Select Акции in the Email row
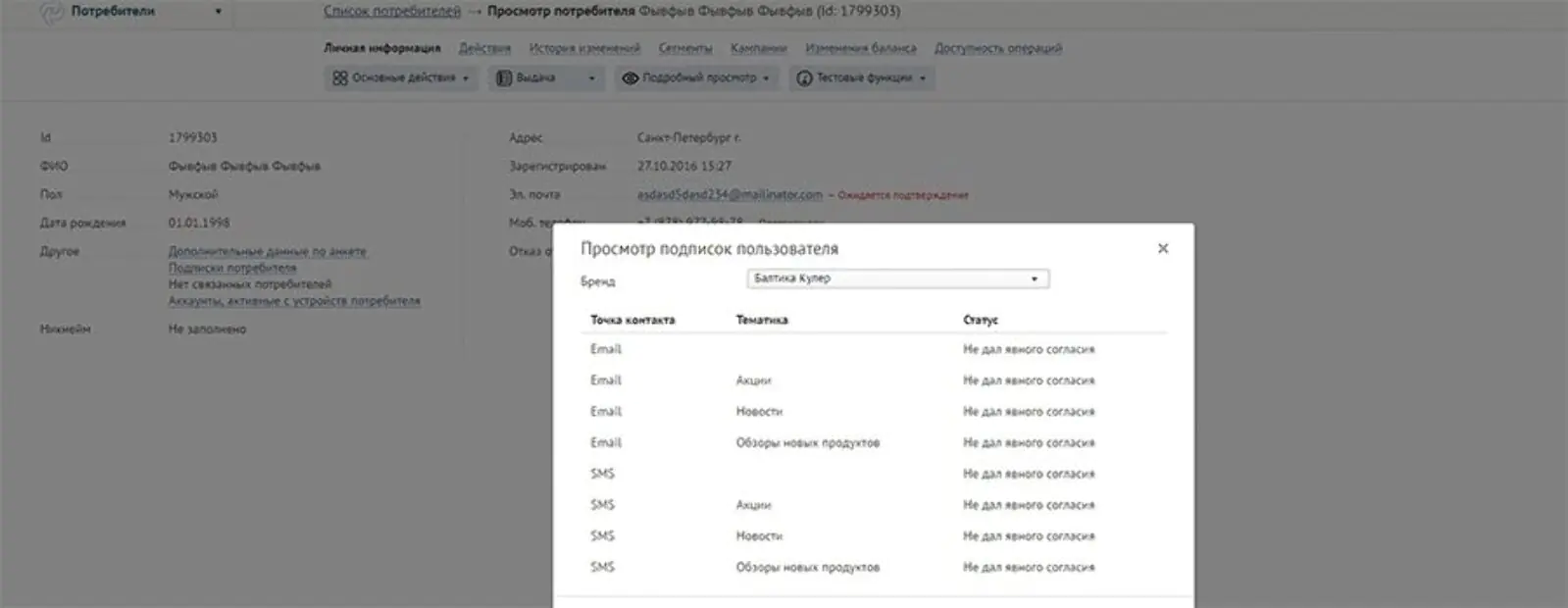1568x608 pixels. tap(754, 380)
